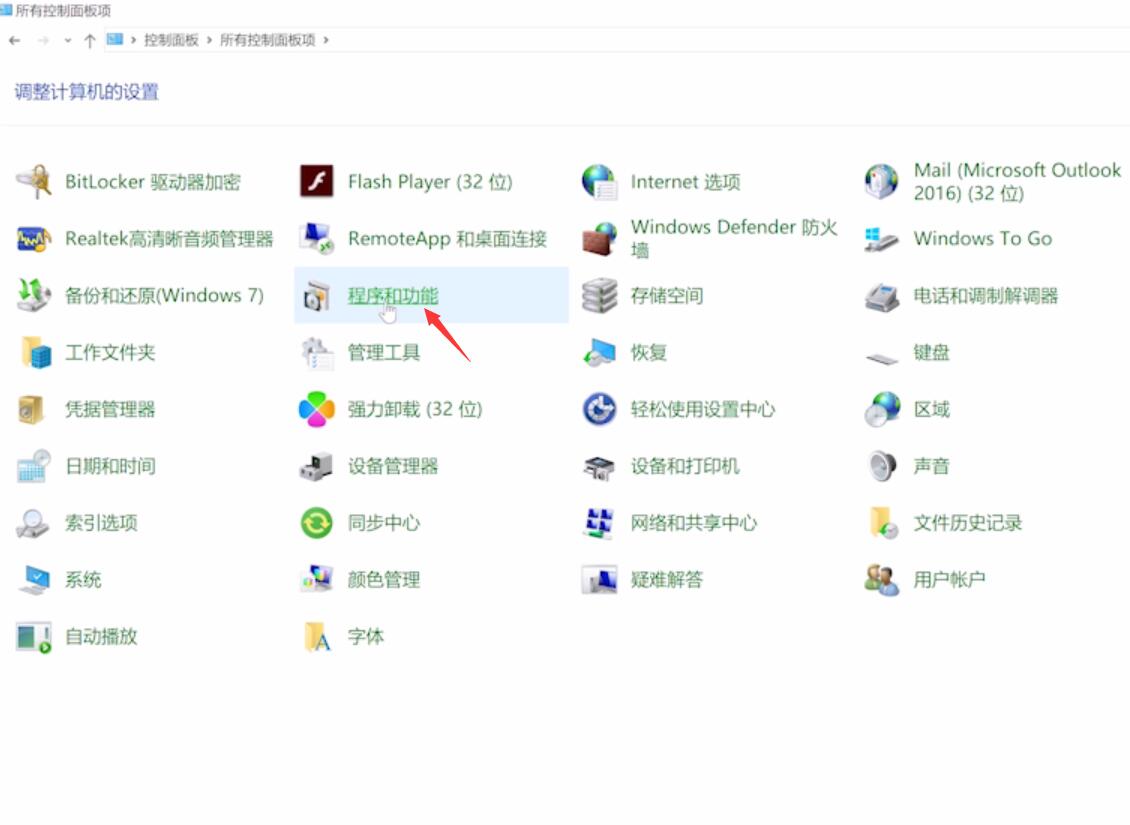Image resolution: width=1130 pixels, height=825 pixels.
Task: Click the 文件历史记录 folder icon
Action: (x=884, y=523)
